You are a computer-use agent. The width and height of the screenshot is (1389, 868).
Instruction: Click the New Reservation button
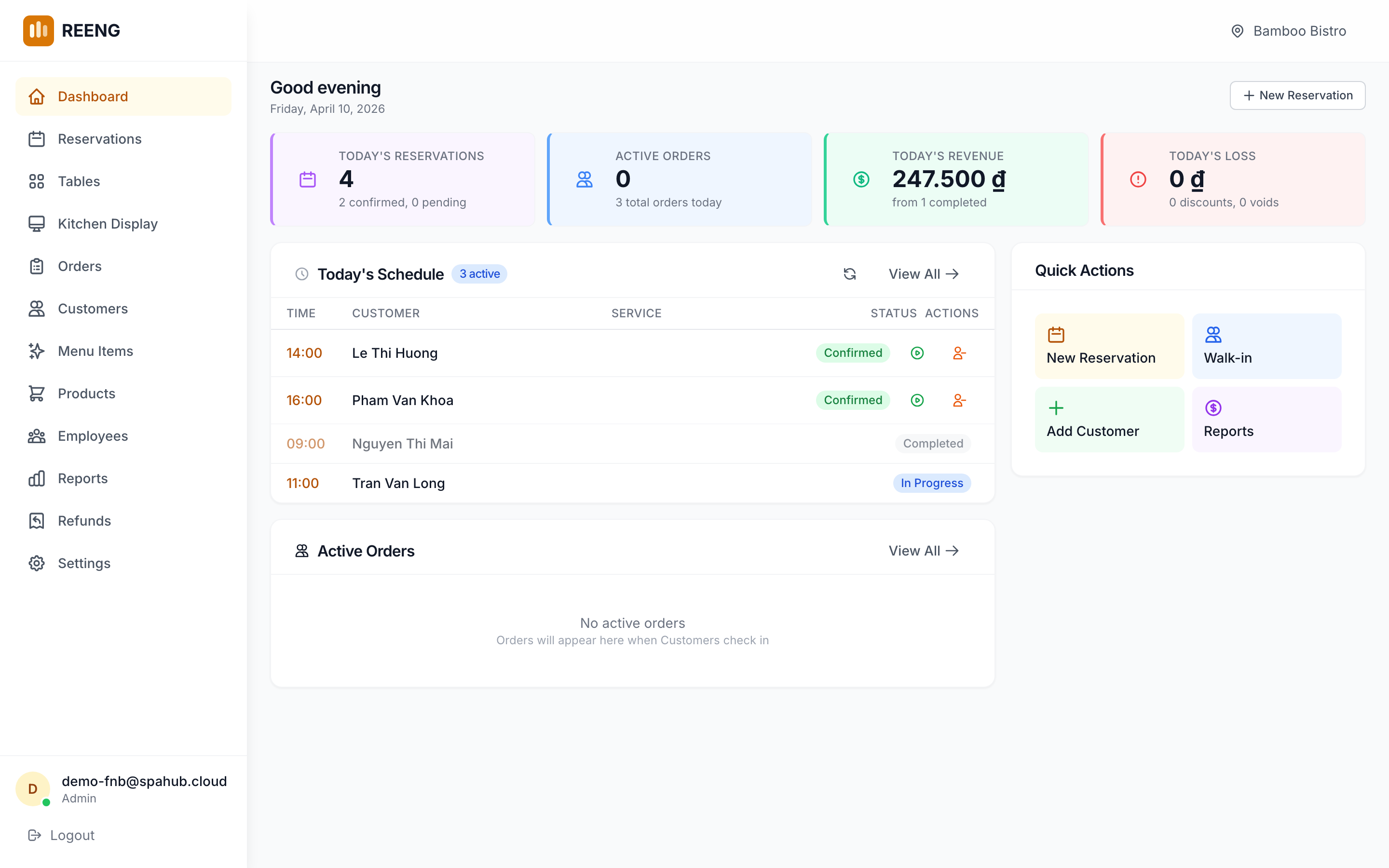click(1297, 95)
